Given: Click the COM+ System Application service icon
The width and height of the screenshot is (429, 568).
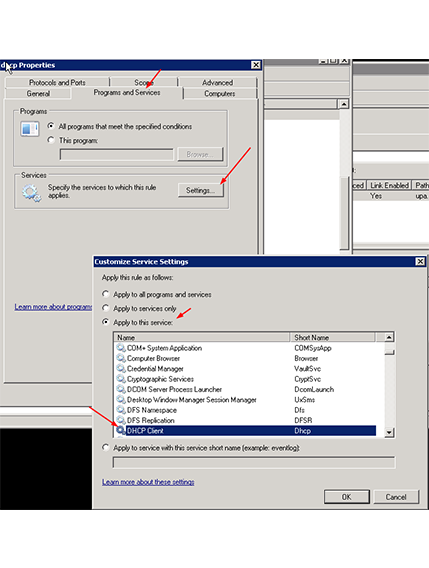Looking at the screenshot, I should (x=121, y=348).
